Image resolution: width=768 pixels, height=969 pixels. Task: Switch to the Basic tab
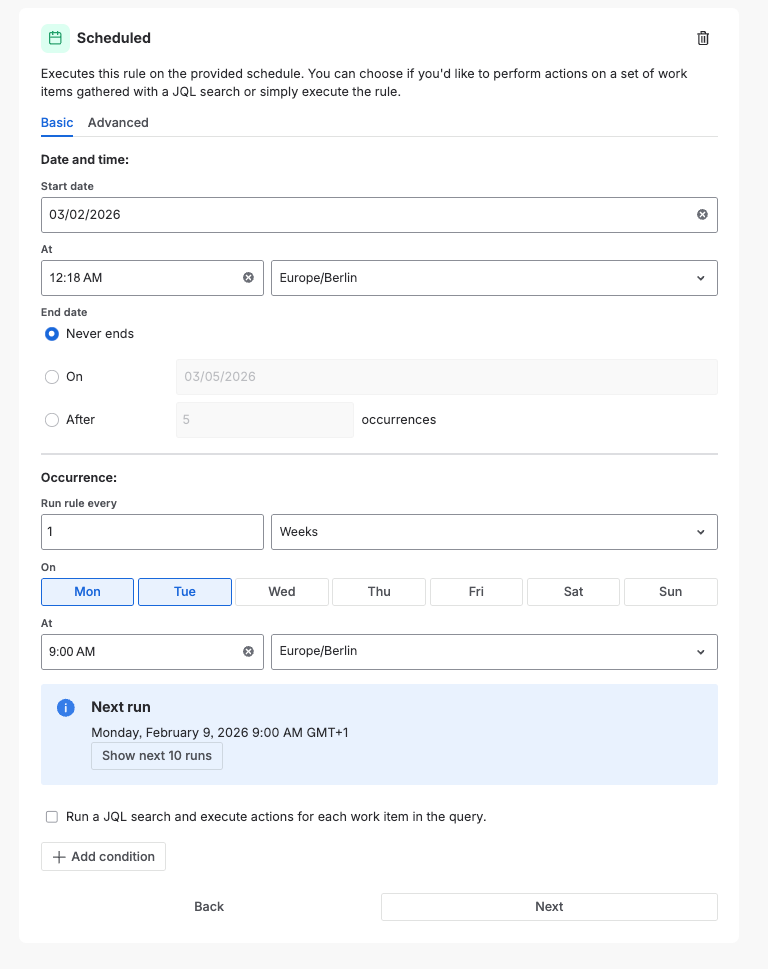pos(57,123)
